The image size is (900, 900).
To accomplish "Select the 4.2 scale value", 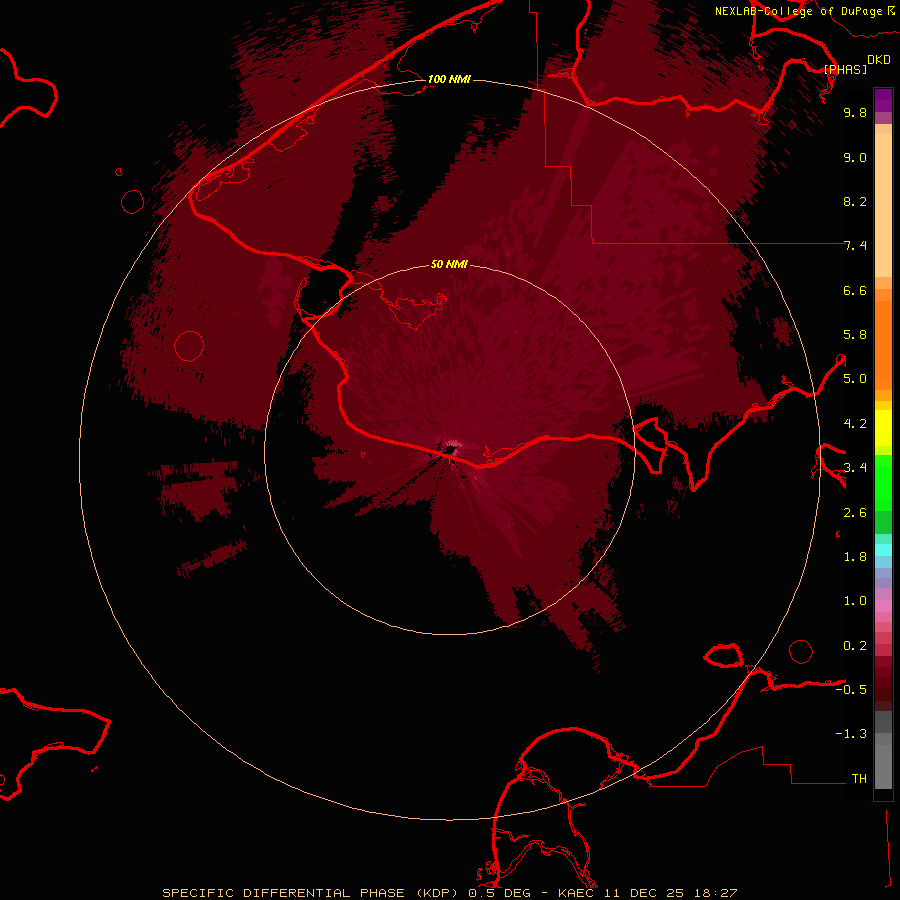I will (x=855, y=424).
